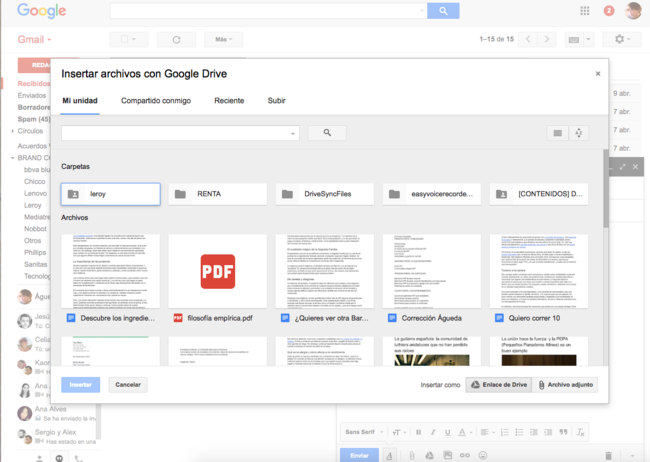This screenshot has height=462, width=650.
Task: Insert a photo from compose toolbar
Action: click(448, 455)
